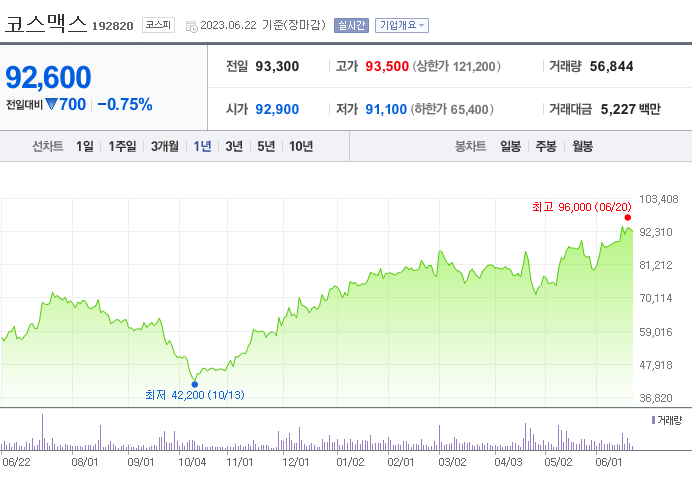Click the 05/02 date axis label

tap(558, 462)
